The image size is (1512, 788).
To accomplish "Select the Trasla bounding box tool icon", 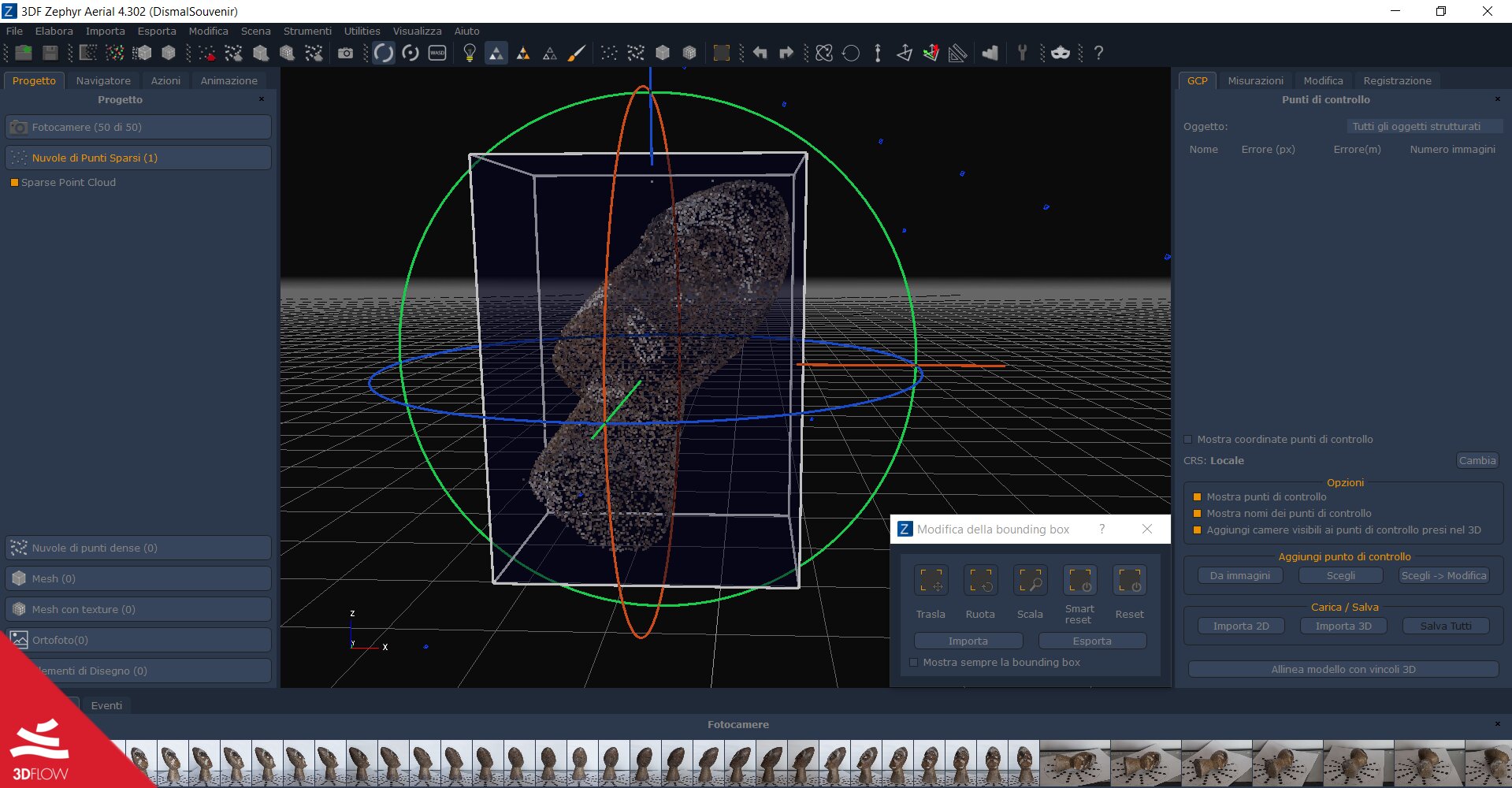I will (x=931, y=581).
